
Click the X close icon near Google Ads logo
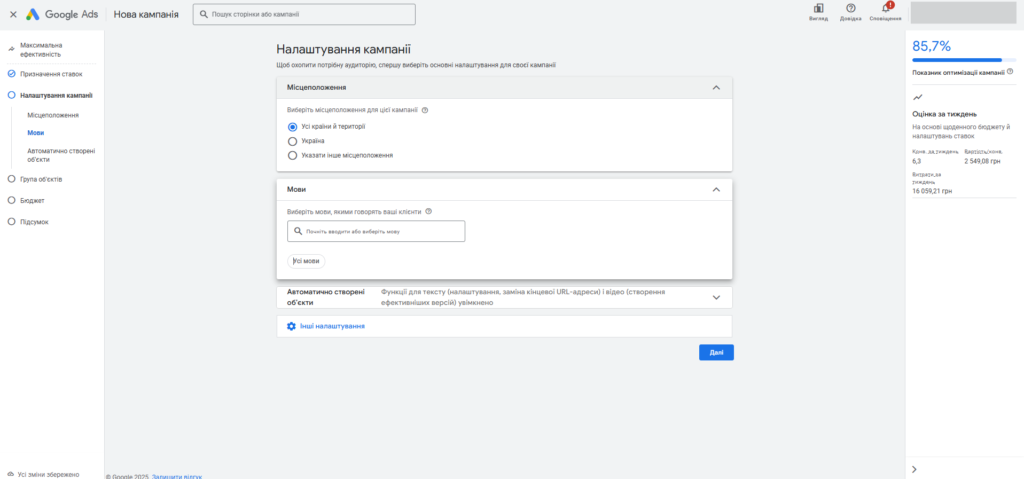coord(12,15)
